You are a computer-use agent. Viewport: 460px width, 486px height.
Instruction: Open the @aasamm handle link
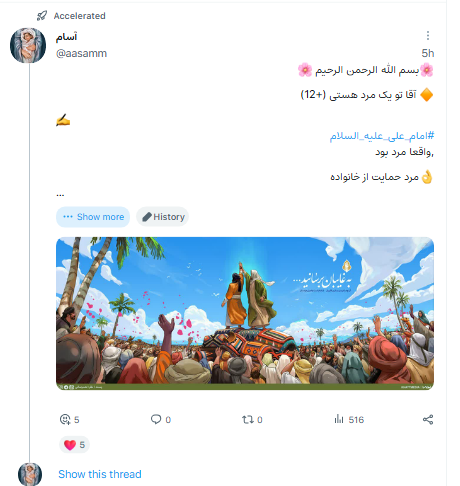tap(81, 53)
